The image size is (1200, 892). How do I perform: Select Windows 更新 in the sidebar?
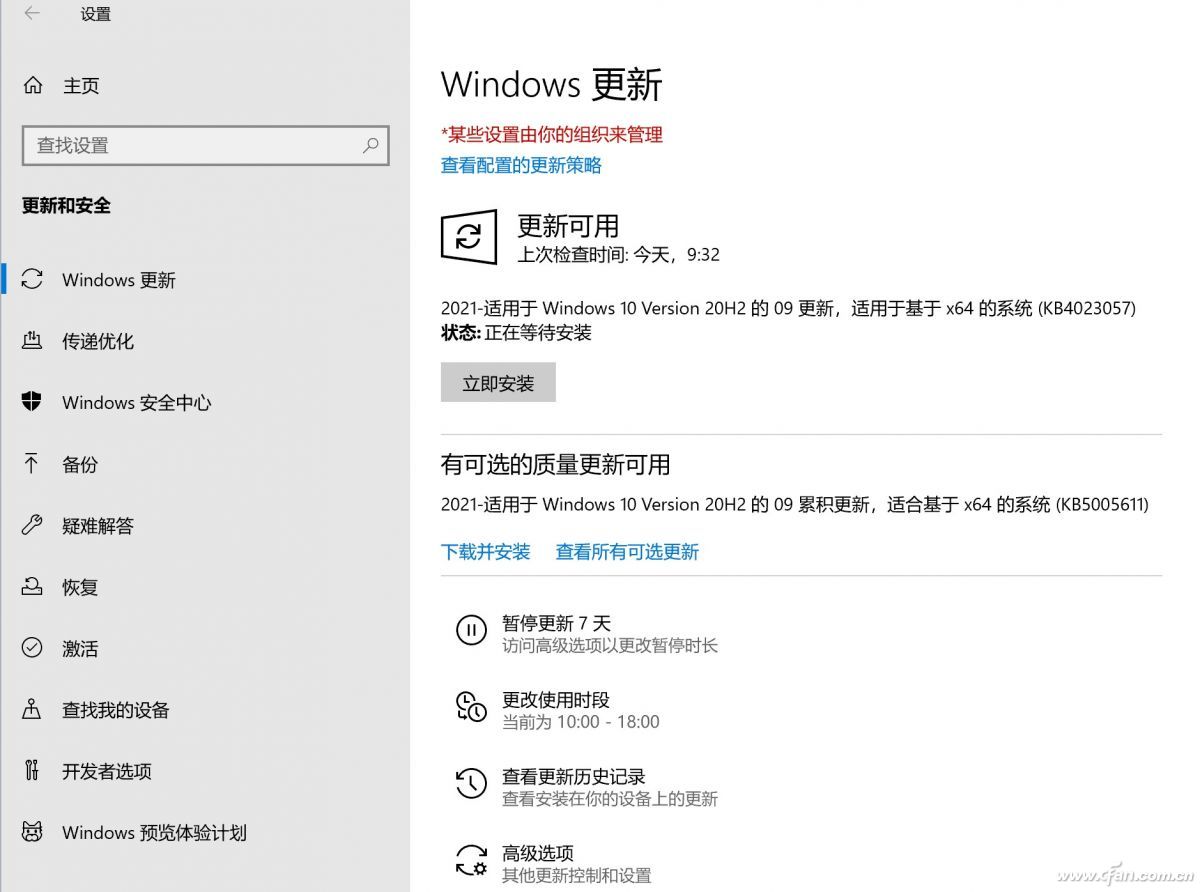[x=117, y=280]
